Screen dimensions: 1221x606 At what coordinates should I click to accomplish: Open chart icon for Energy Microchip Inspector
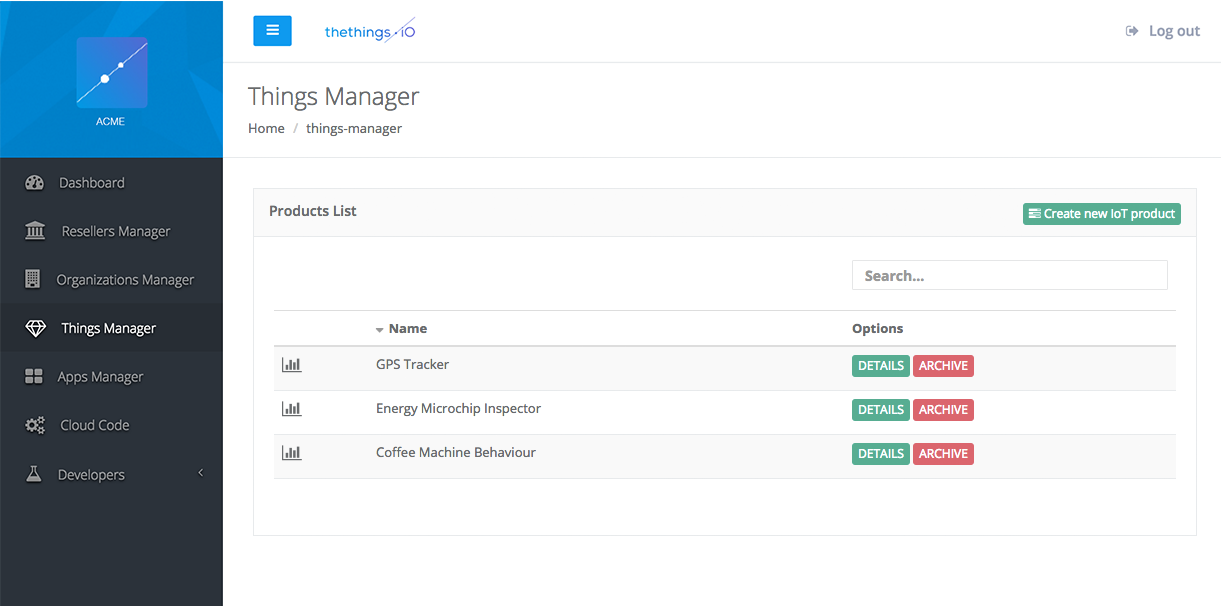(292, 409)
